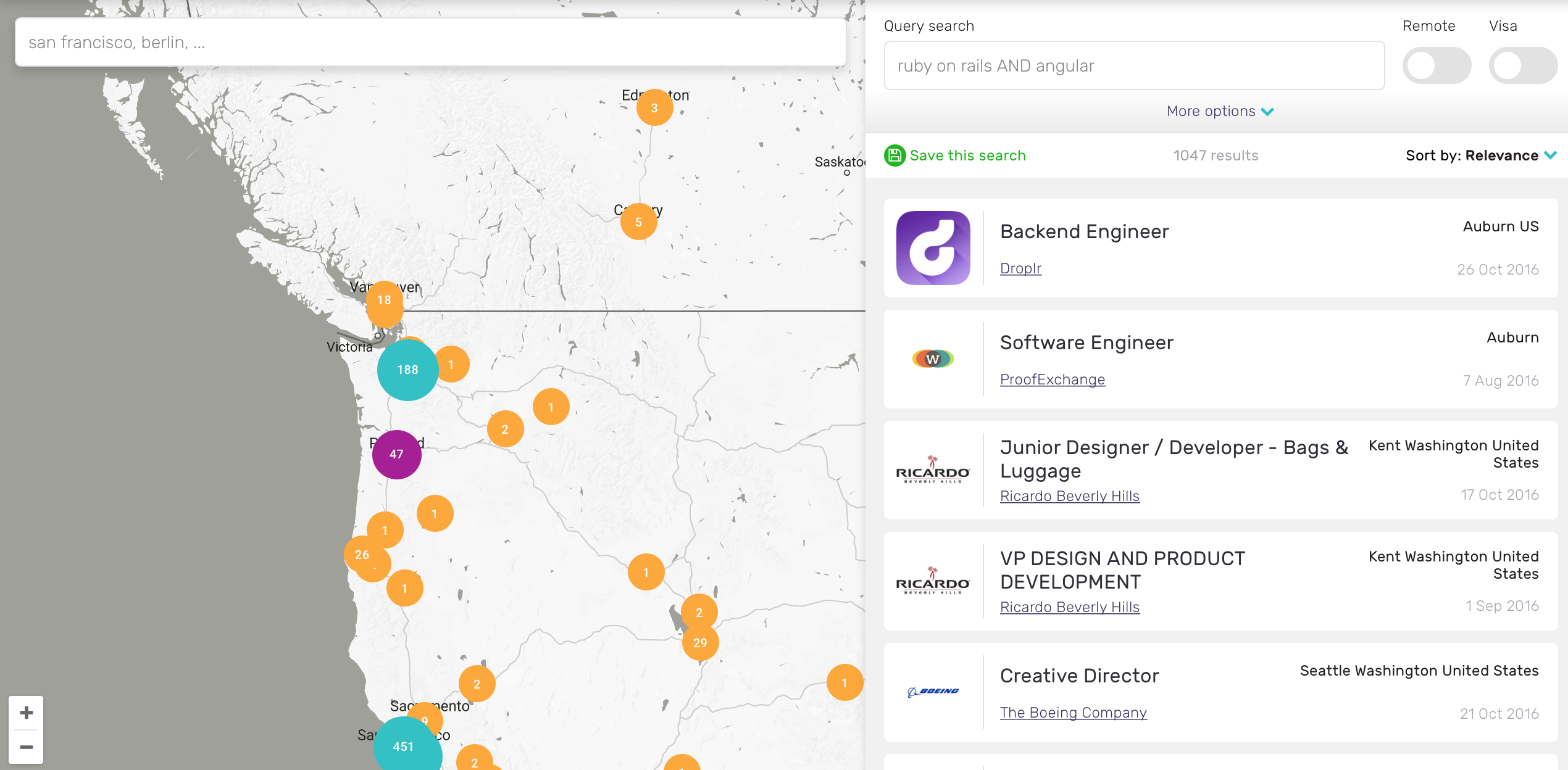The image size is (1568, 770).
Task: Click the map zoom in plus button
Action: pyautogui.click(x=26, y=713)
